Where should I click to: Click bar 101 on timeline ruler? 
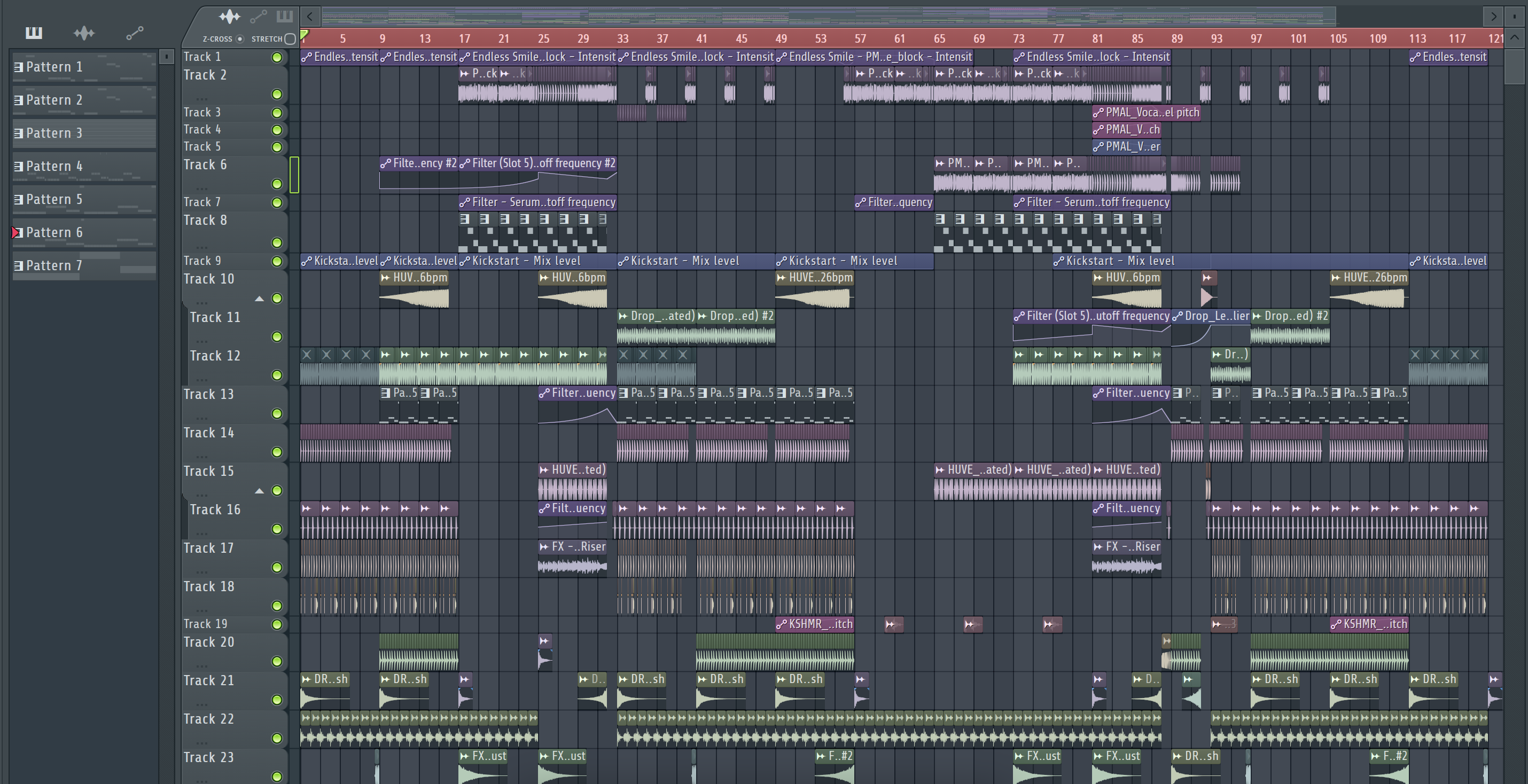1298,39
